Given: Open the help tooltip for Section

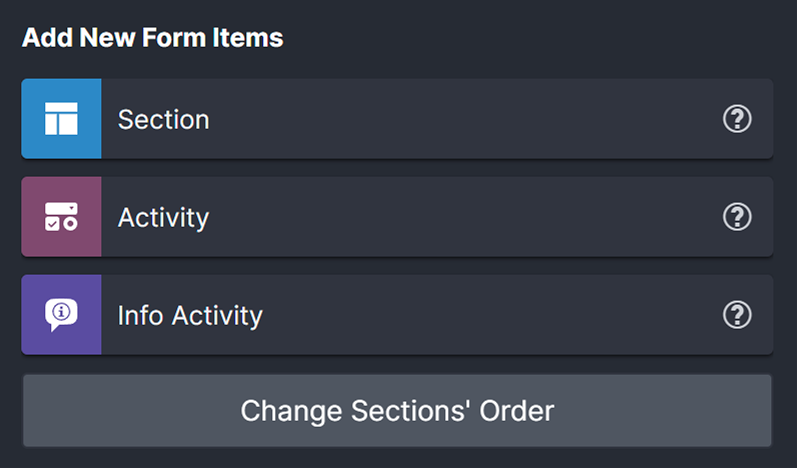Looking at the screenshot, I should coord(737,120).
